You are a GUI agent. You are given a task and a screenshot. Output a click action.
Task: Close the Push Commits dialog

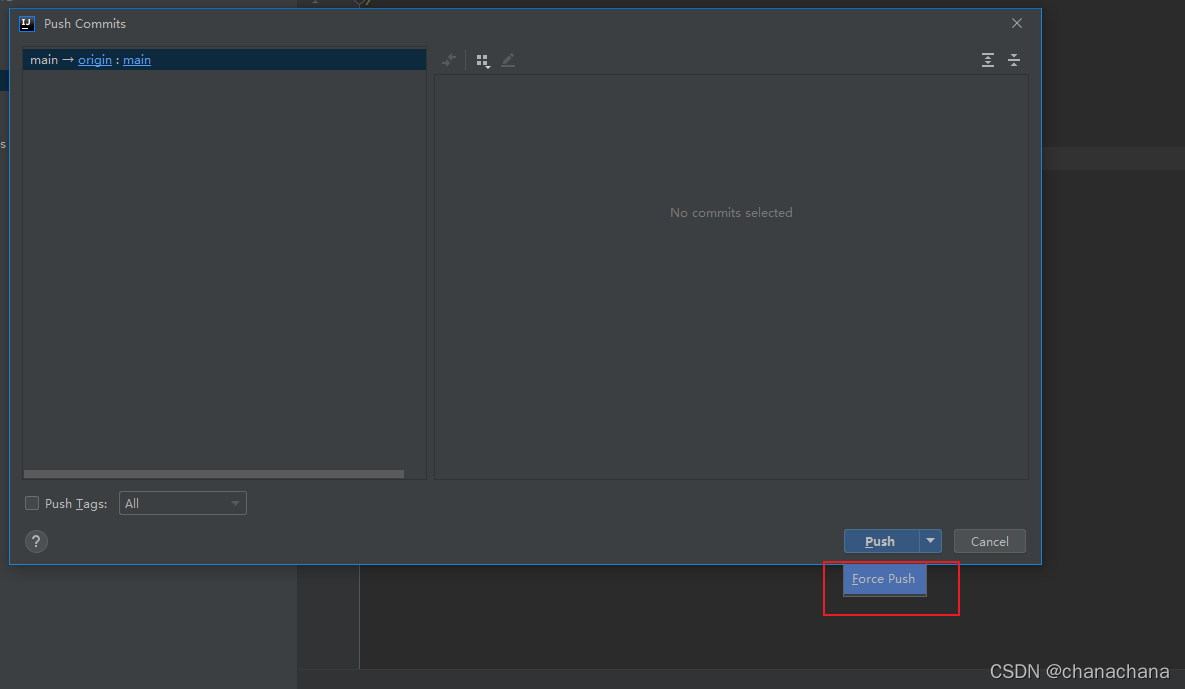(x=1016, y=23)
